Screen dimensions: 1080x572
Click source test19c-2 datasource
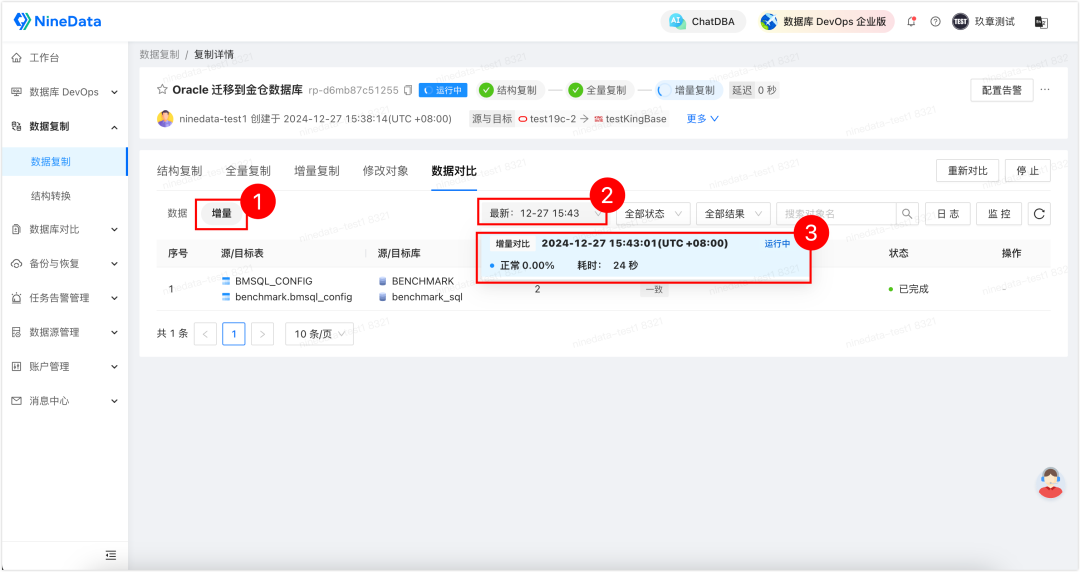pyautogui.click(x=547, y=119)
